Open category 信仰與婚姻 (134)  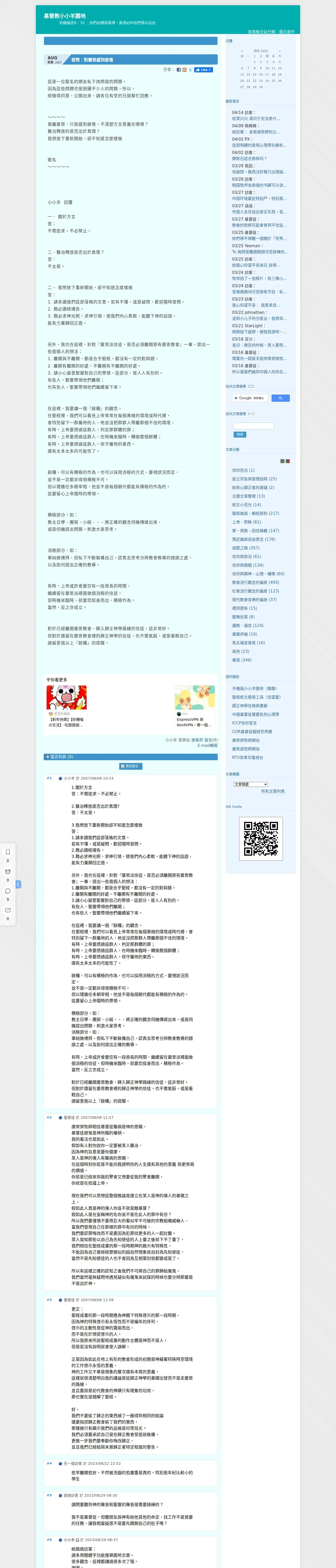coord(248,565)
